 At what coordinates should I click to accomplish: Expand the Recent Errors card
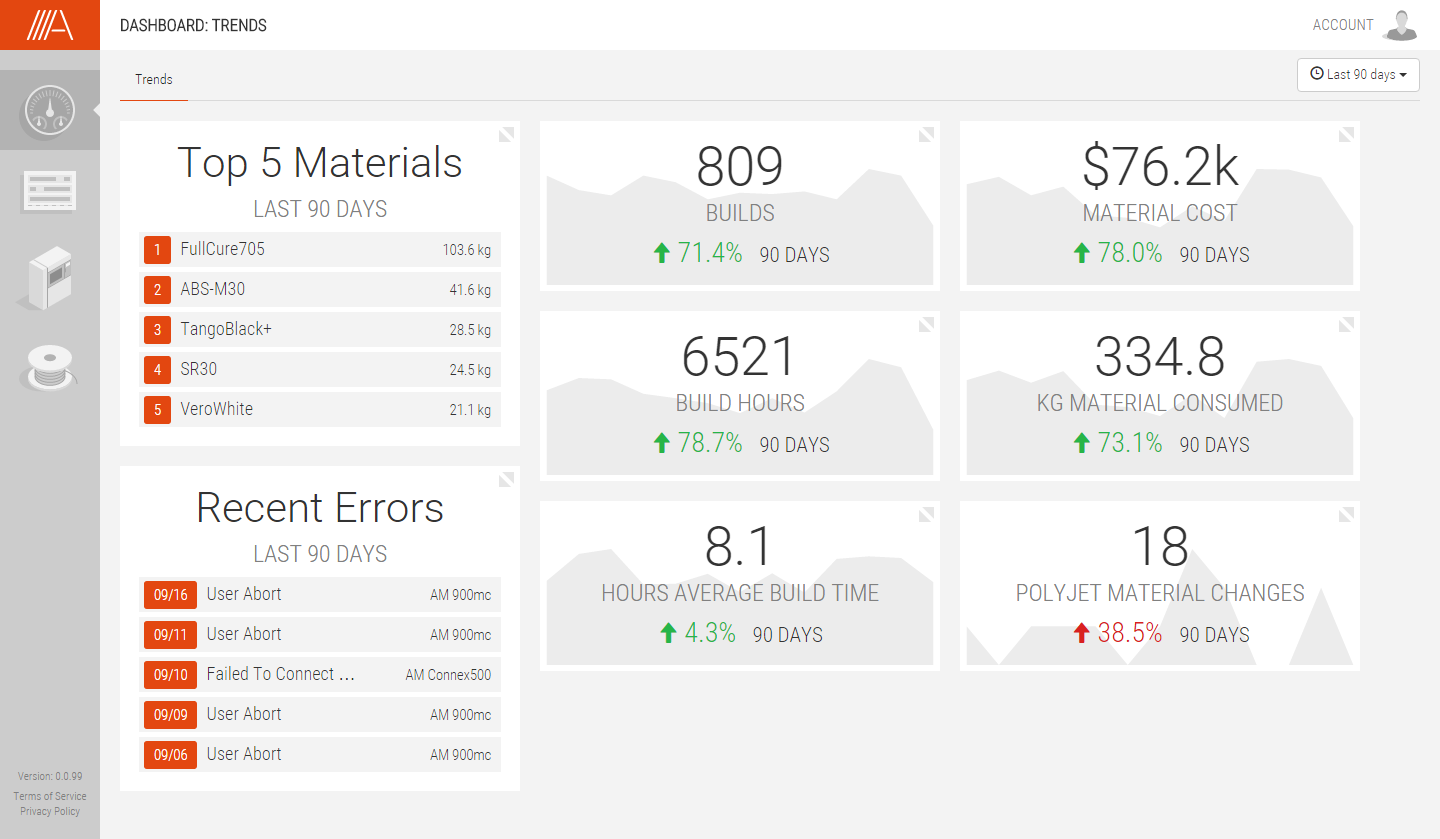click(506, 479)
